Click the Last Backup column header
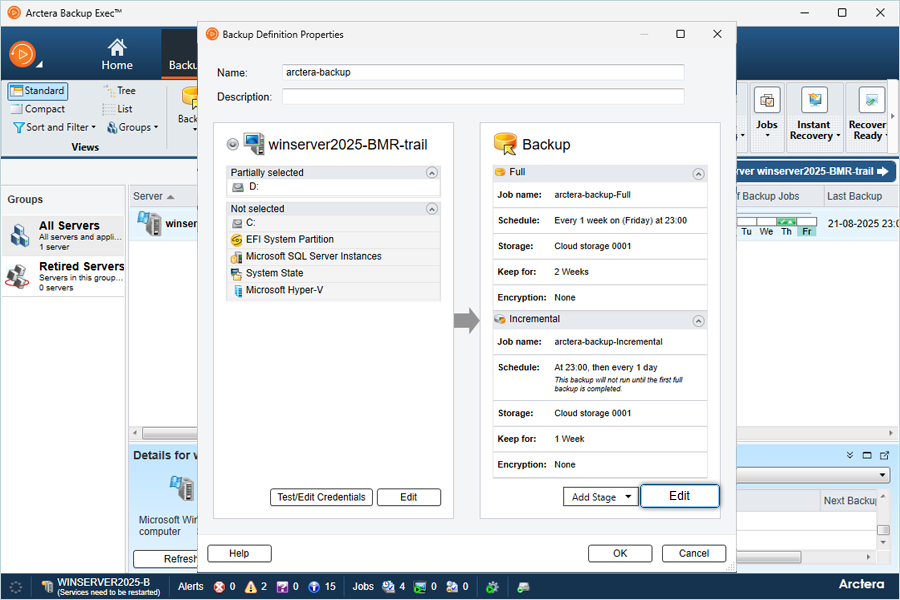The height and width of the screenshot is (600, 900). point(854,196)
